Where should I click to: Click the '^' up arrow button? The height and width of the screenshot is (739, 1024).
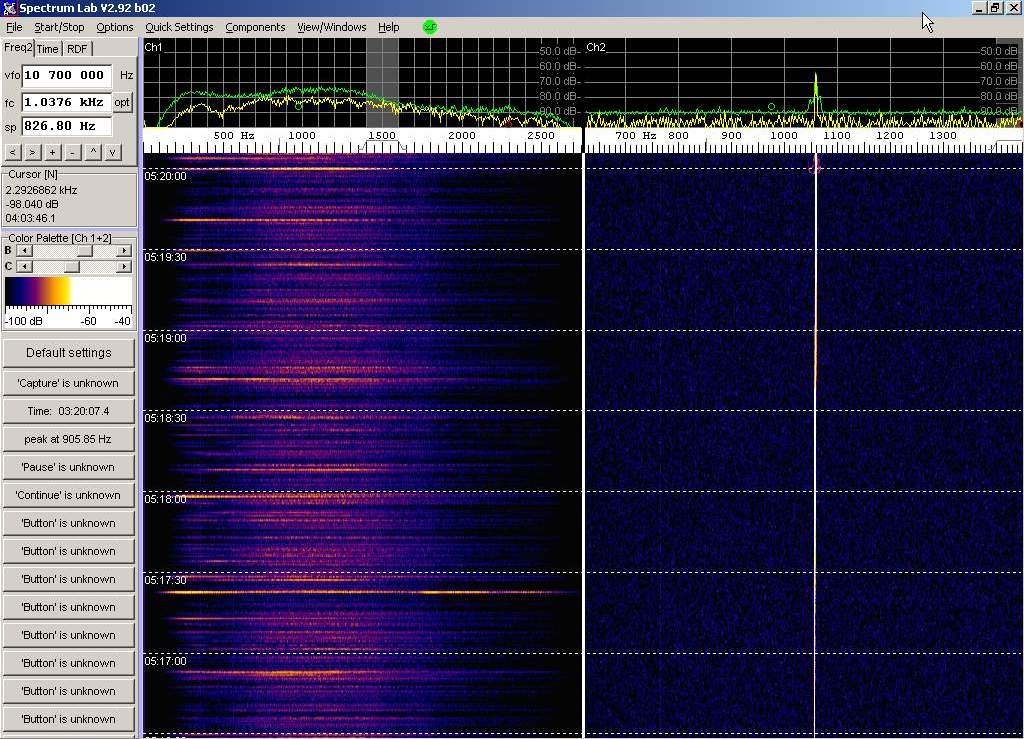(93, 152)
